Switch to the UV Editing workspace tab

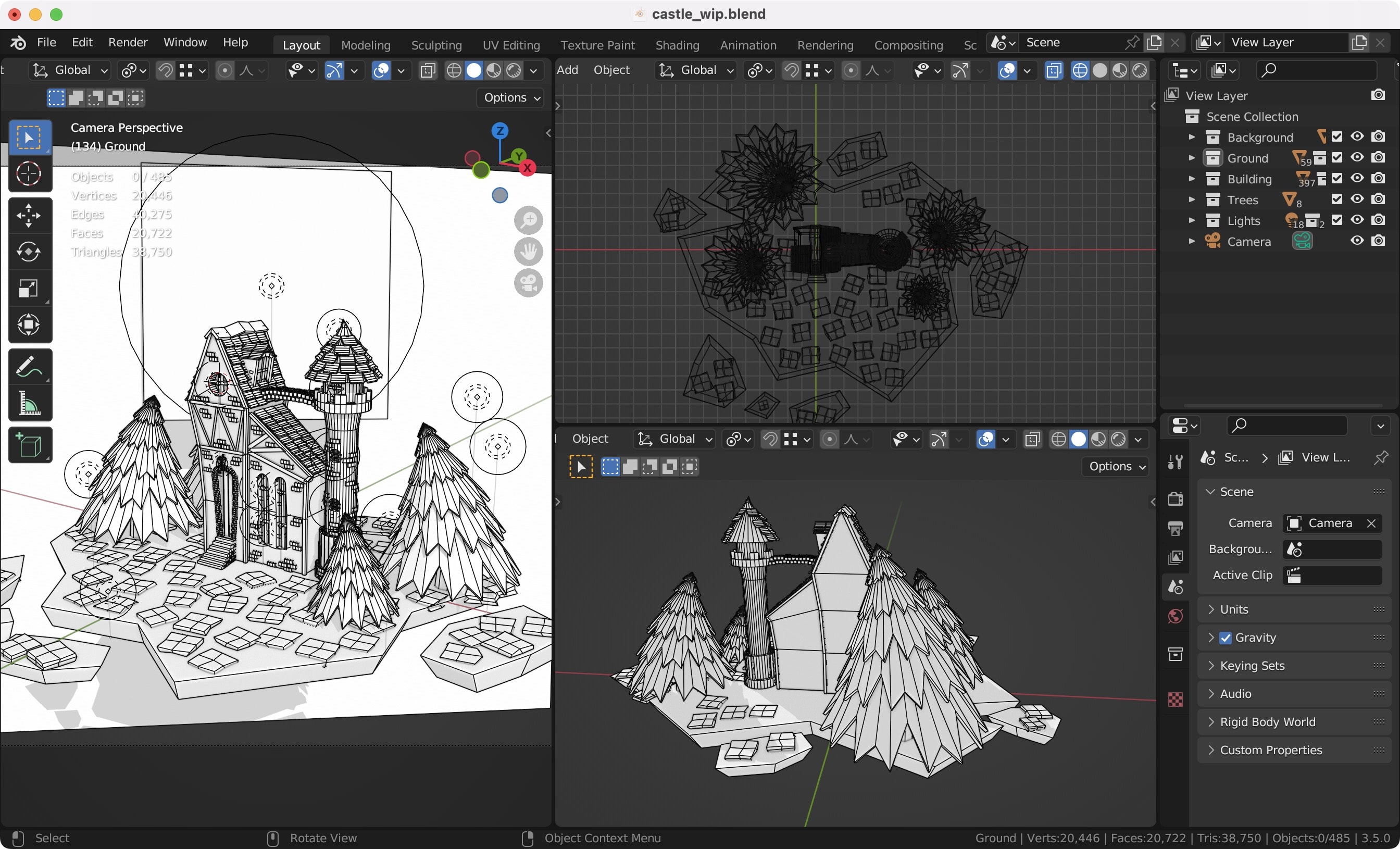tap(510, 44)
